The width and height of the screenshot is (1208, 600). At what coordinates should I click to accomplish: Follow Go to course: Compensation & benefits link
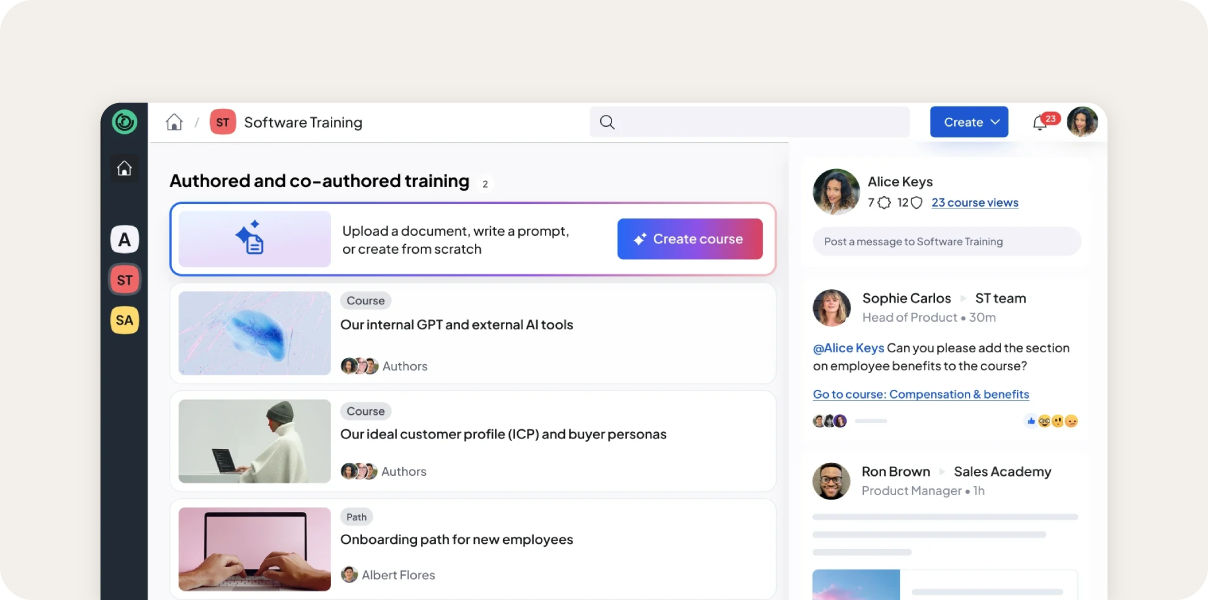(921, 394)
